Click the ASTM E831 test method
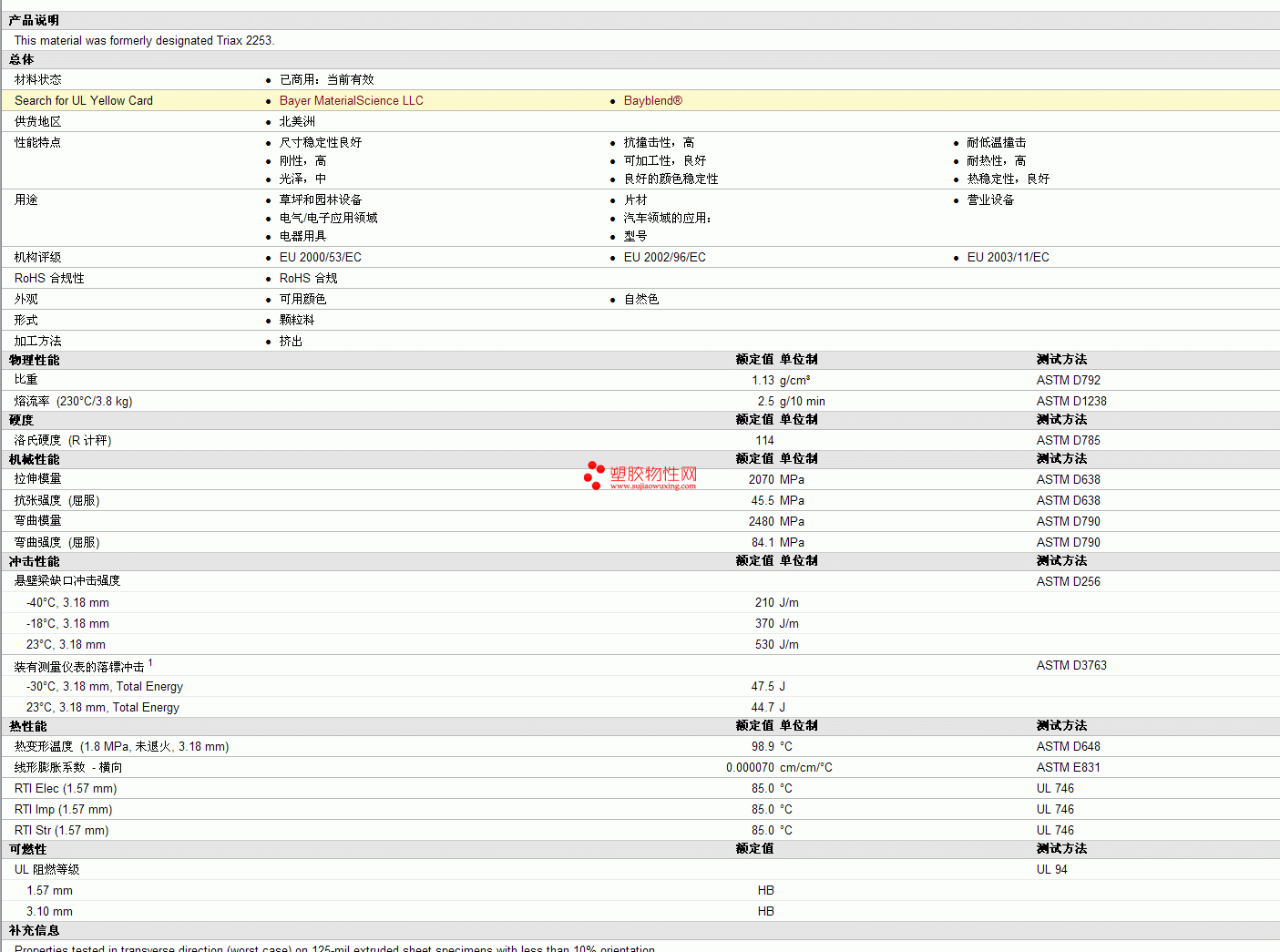1280x952 pixels. point(1068,767)
